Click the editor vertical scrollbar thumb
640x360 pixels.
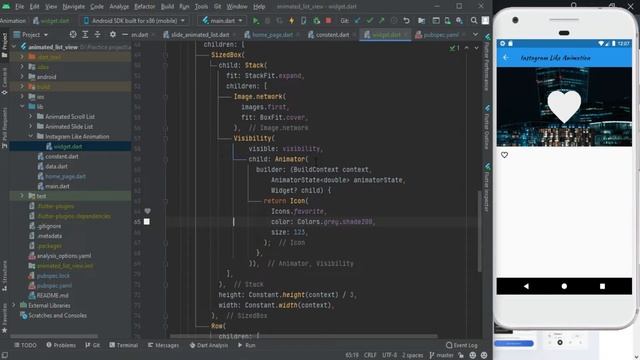tap(479, 231)
